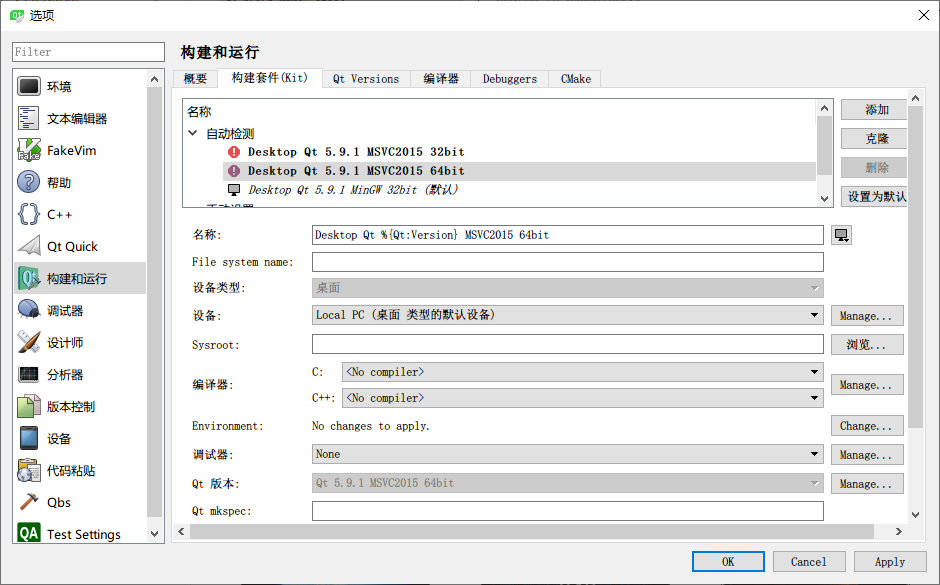
Task: Switch to the 概要 tab
Action: [x=195, y=79]
